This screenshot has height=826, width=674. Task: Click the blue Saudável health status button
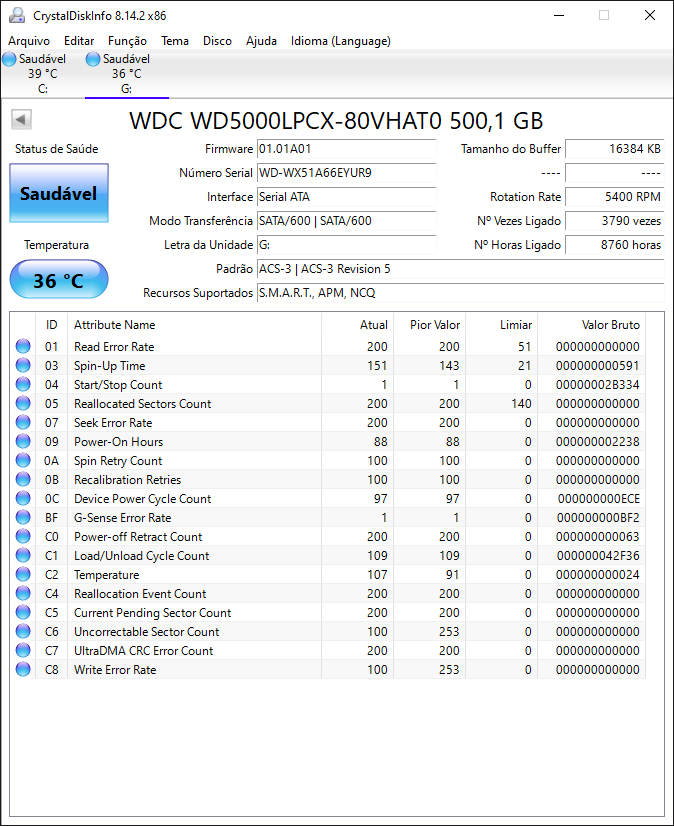tap(59, 193)
